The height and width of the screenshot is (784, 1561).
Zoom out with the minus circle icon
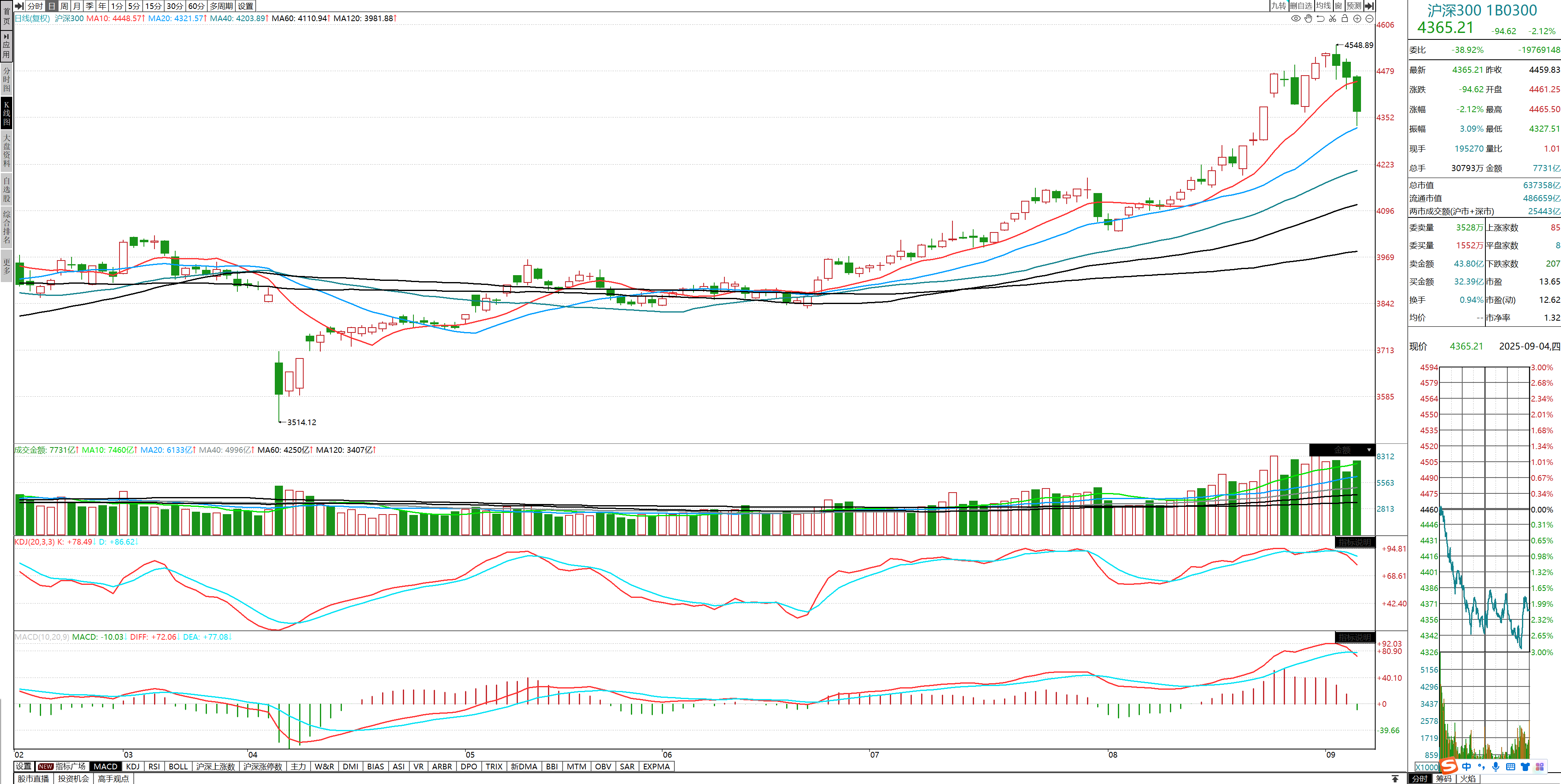tap(1370, 18)
